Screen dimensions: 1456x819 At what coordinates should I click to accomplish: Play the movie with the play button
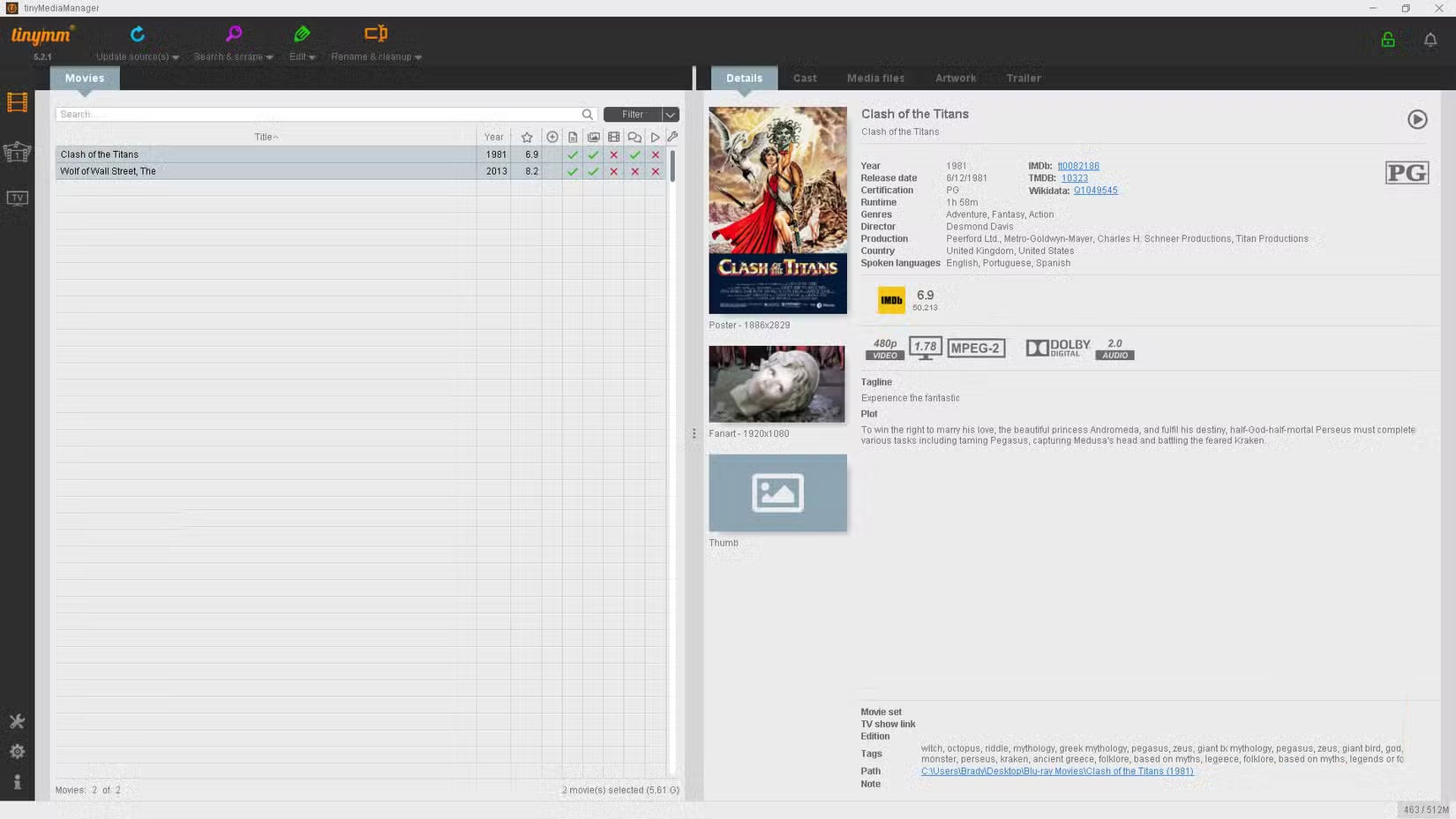1417,119
